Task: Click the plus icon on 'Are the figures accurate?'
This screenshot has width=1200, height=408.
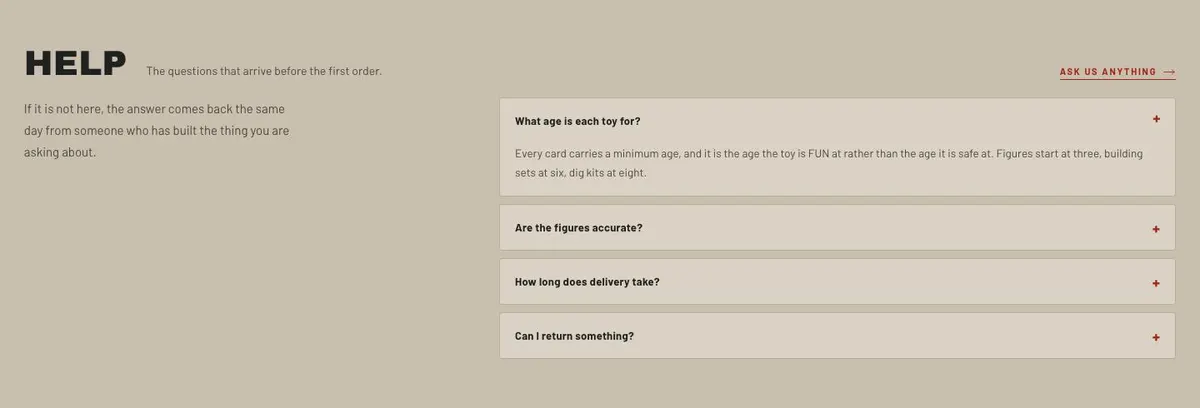Action: click(x=1156, y=229)
